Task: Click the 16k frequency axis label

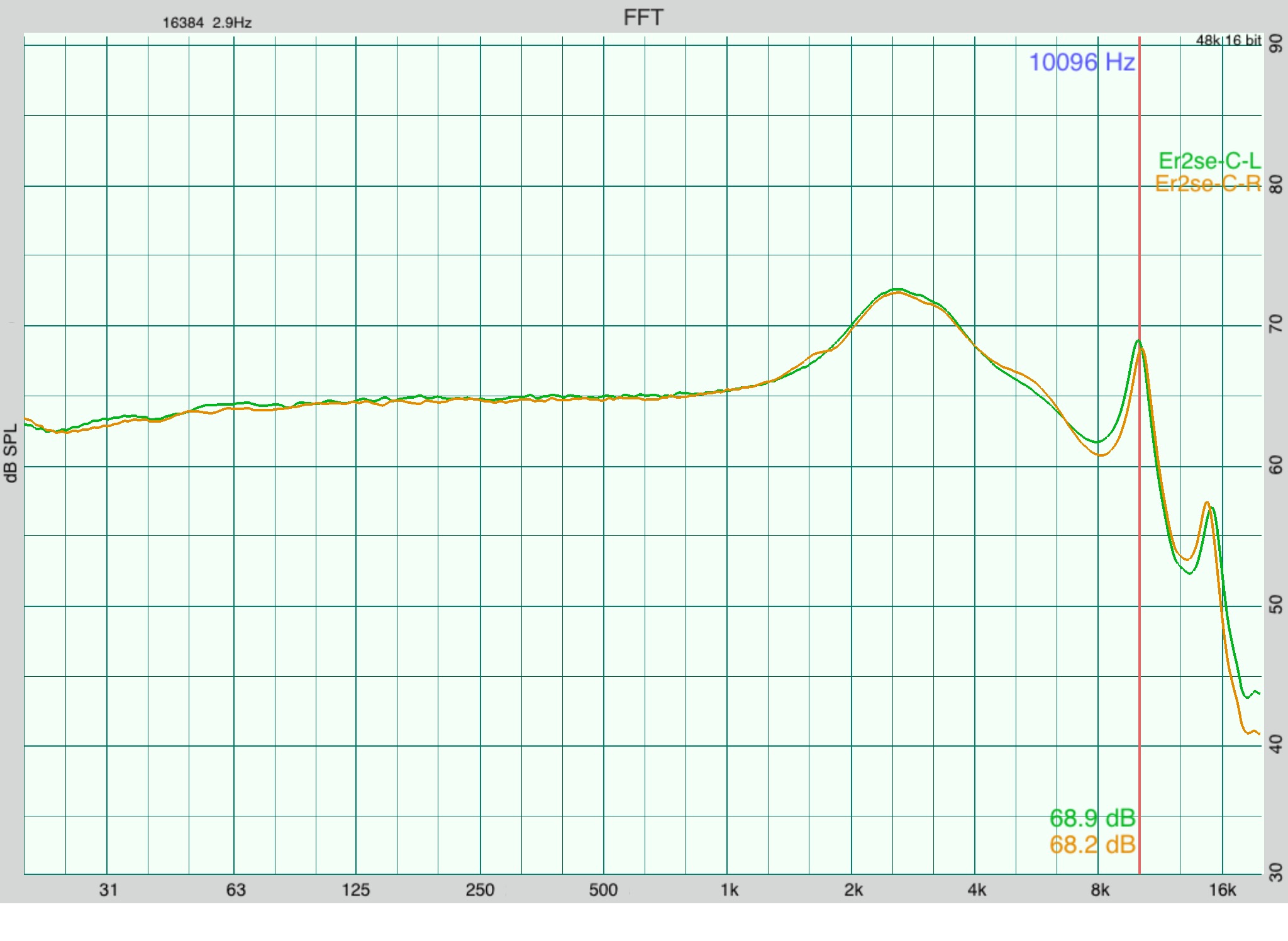Action: [1222, 890]
